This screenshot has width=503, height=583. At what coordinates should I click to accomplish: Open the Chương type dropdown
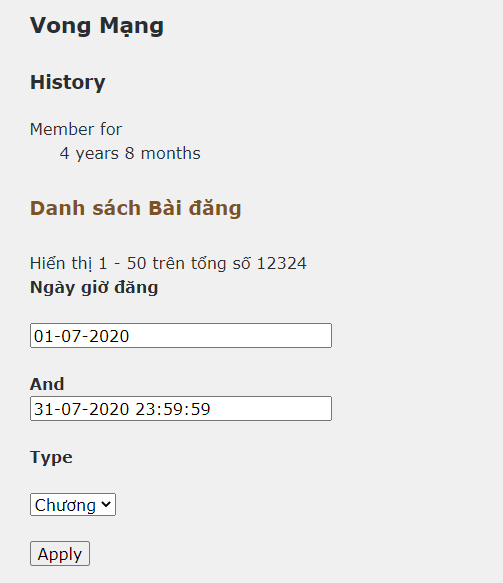[73, 505]
